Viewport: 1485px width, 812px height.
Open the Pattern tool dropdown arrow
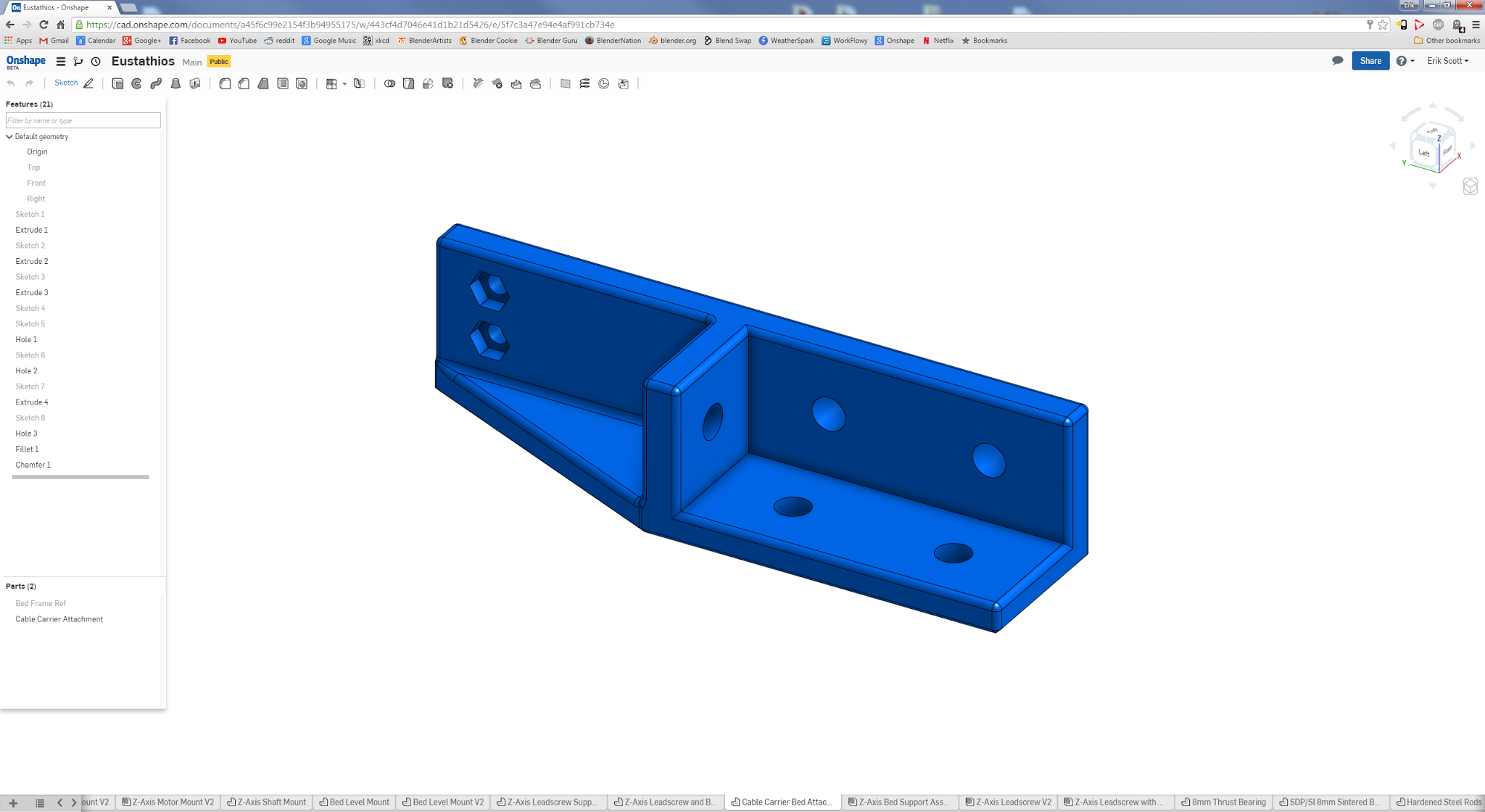click(x=344, y=84)
